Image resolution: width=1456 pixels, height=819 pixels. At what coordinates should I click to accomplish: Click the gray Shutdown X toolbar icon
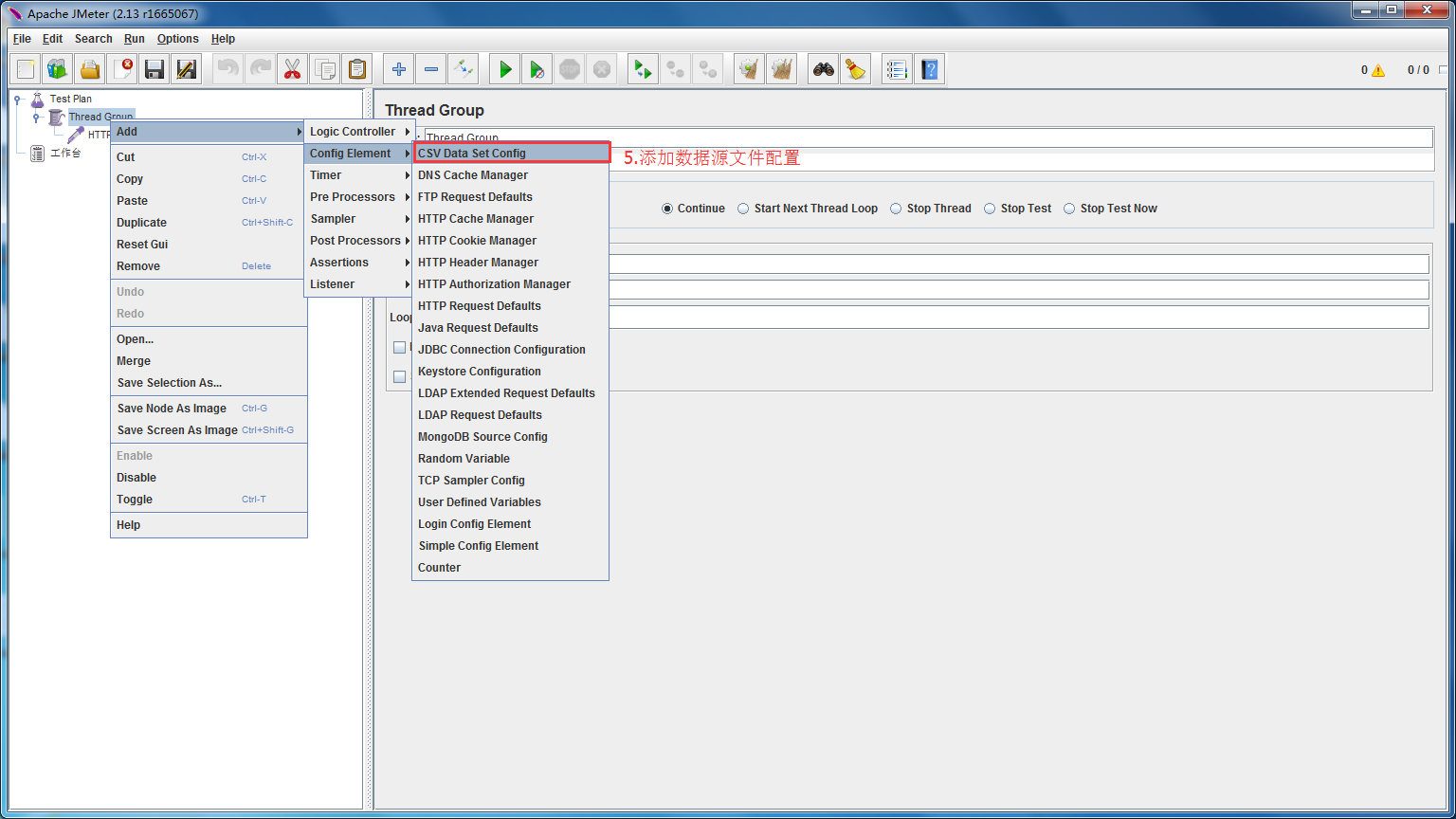(x=602, y=69)
